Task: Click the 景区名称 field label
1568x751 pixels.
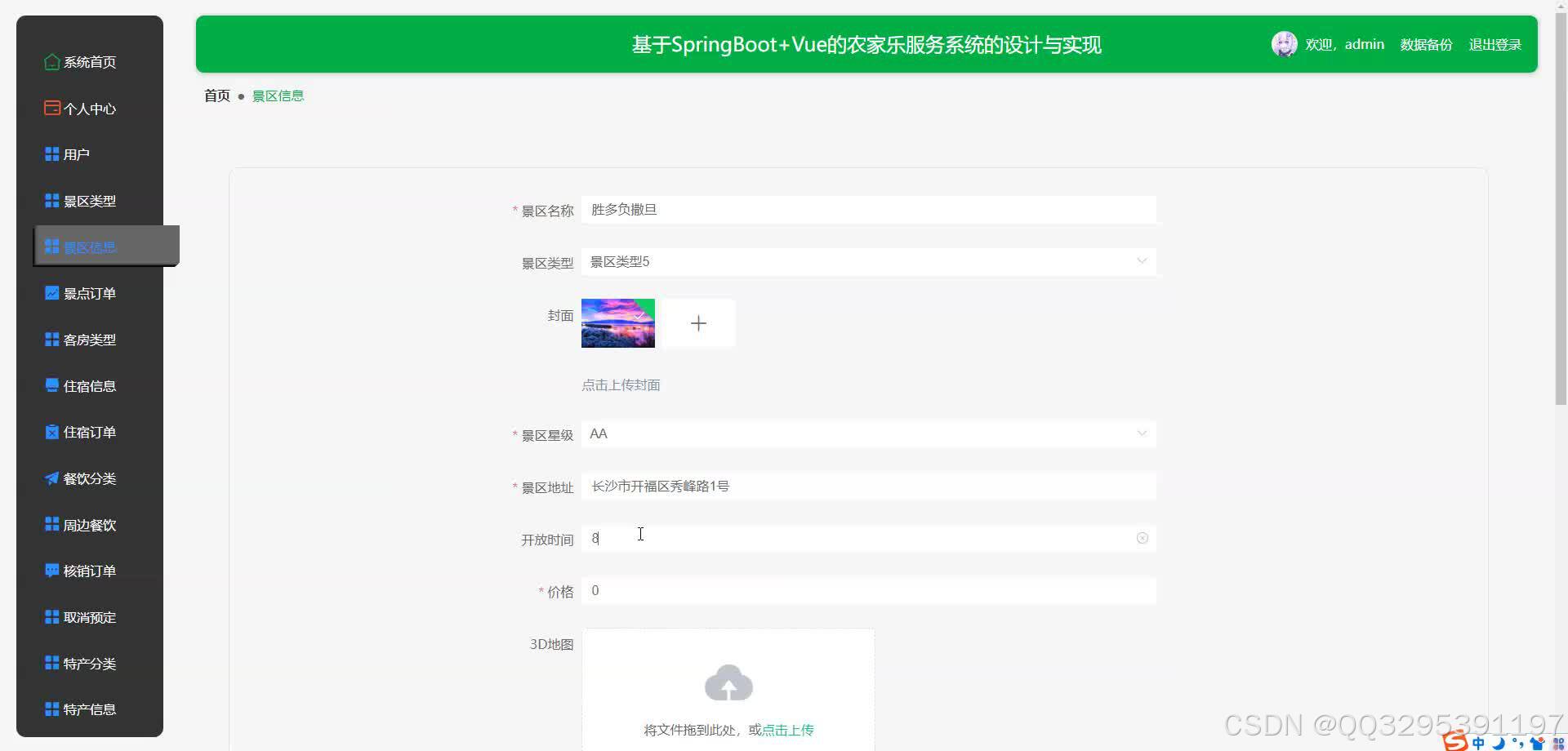Action: click(x=547, y=211)
